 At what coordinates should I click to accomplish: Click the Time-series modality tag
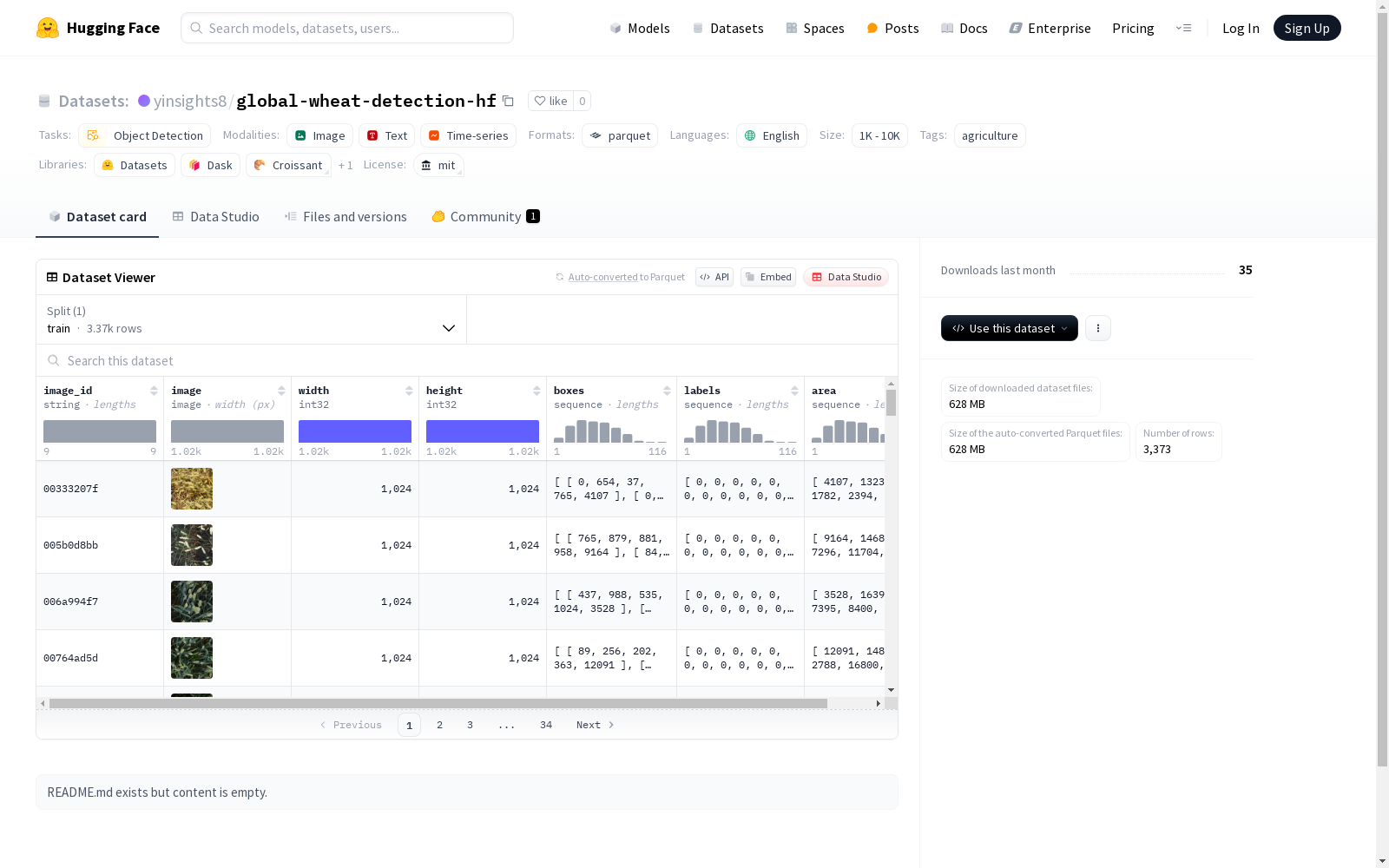pyautogui.click(x=468, y=135)
